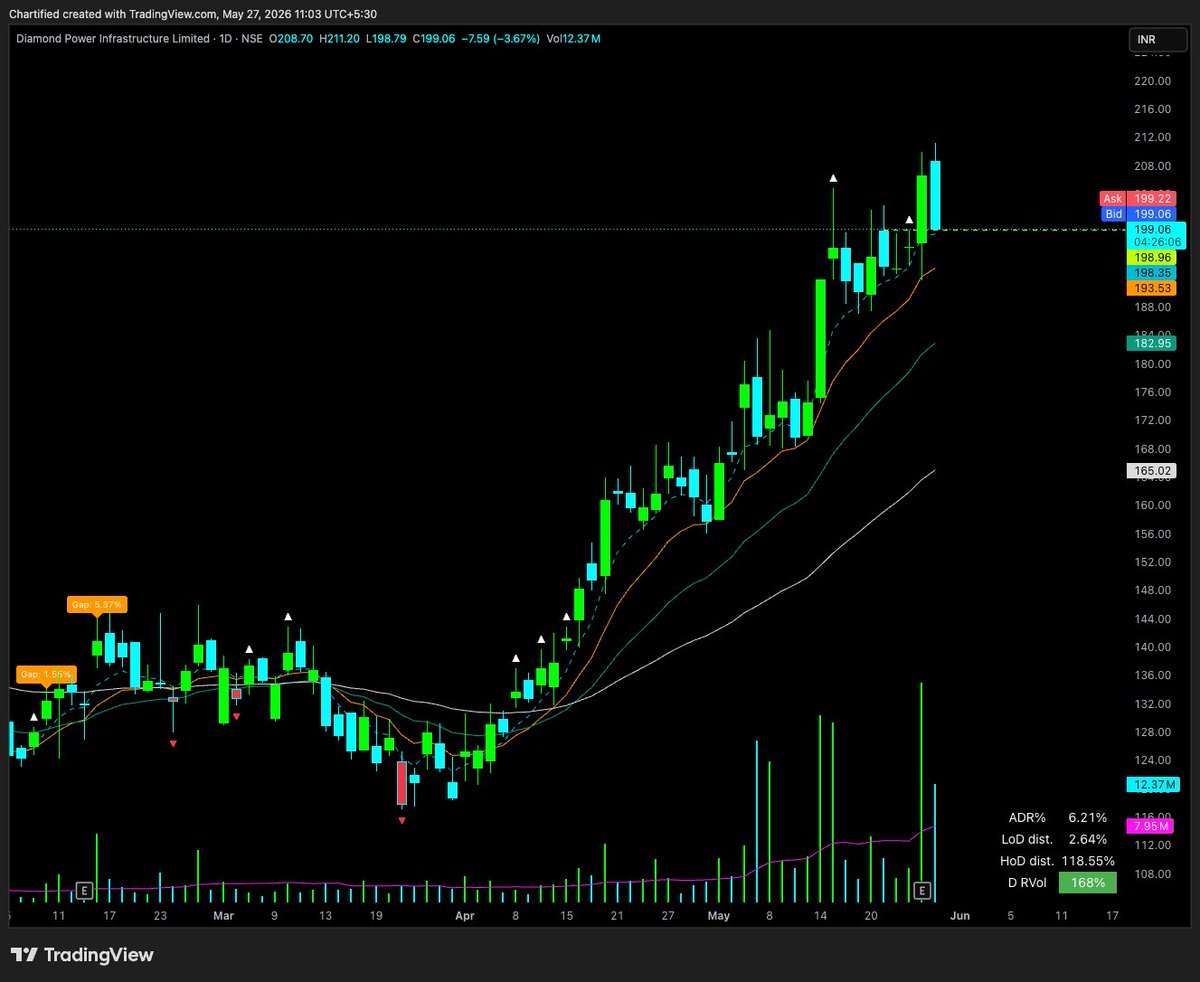Image resolution: width=1200 pixels, height=982 pixels.
Task: Click the Apr label on date axis
Action: point(464,914)
